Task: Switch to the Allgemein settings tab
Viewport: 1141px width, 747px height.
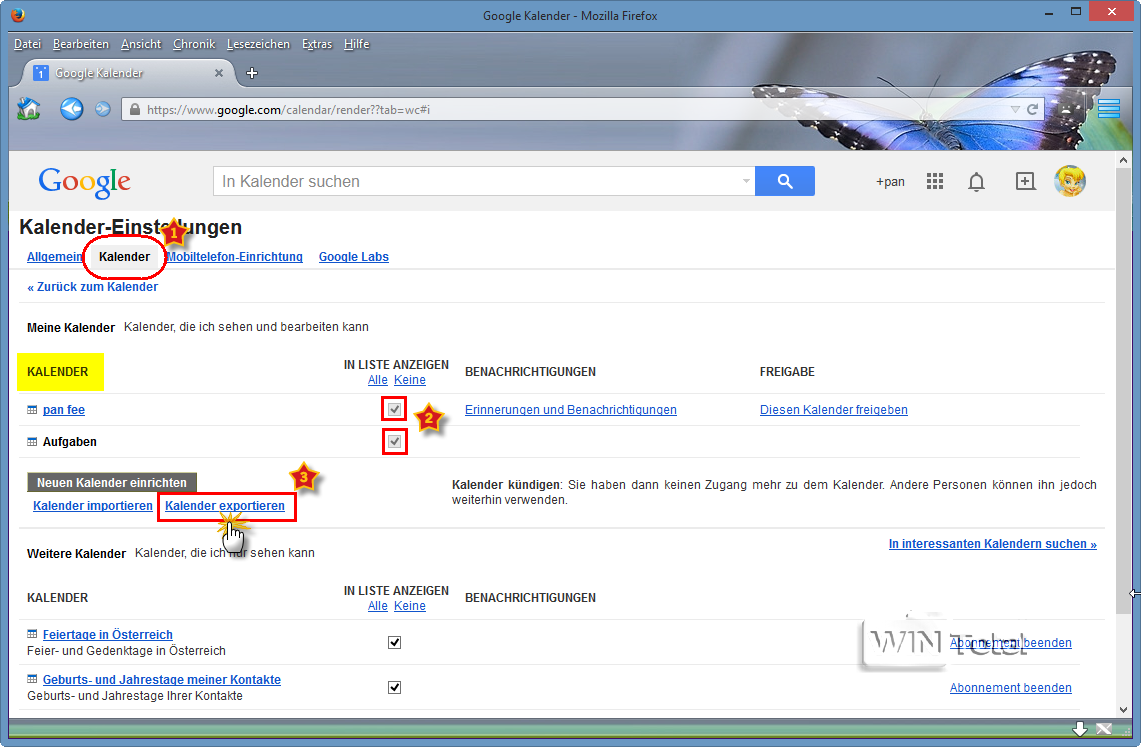Action: [x=55, y=257]
